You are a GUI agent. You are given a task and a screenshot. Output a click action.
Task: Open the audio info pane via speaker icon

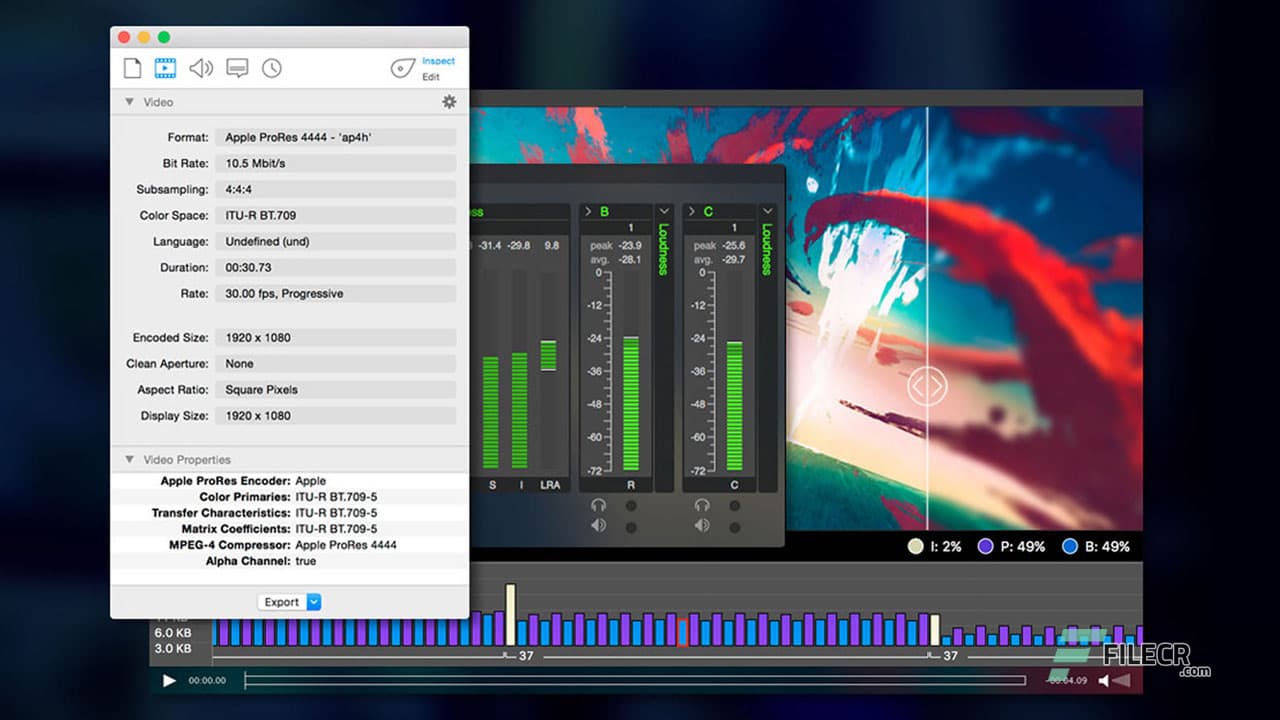(199, 68)
